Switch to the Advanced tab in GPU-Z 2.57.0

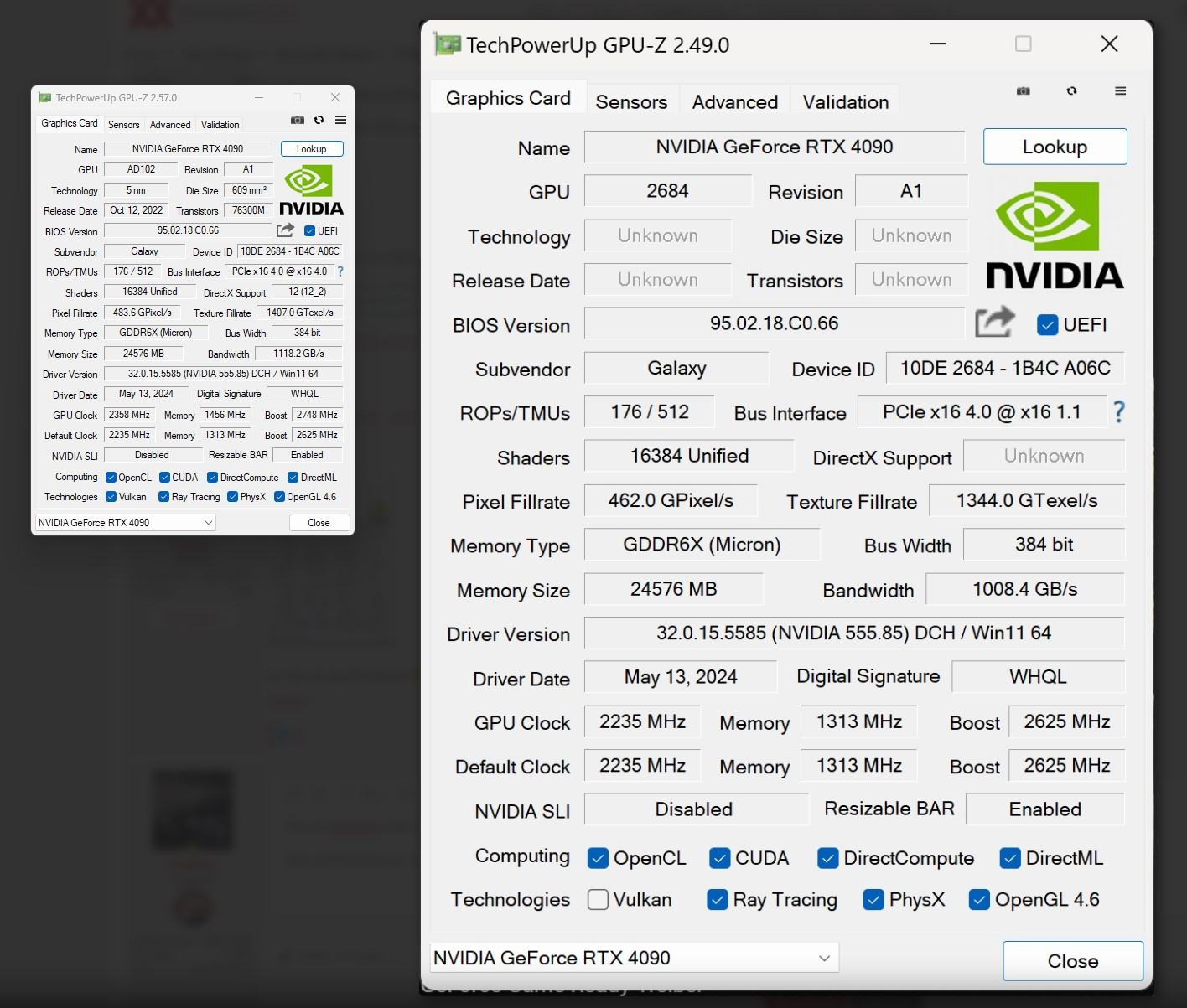point(170,124)
